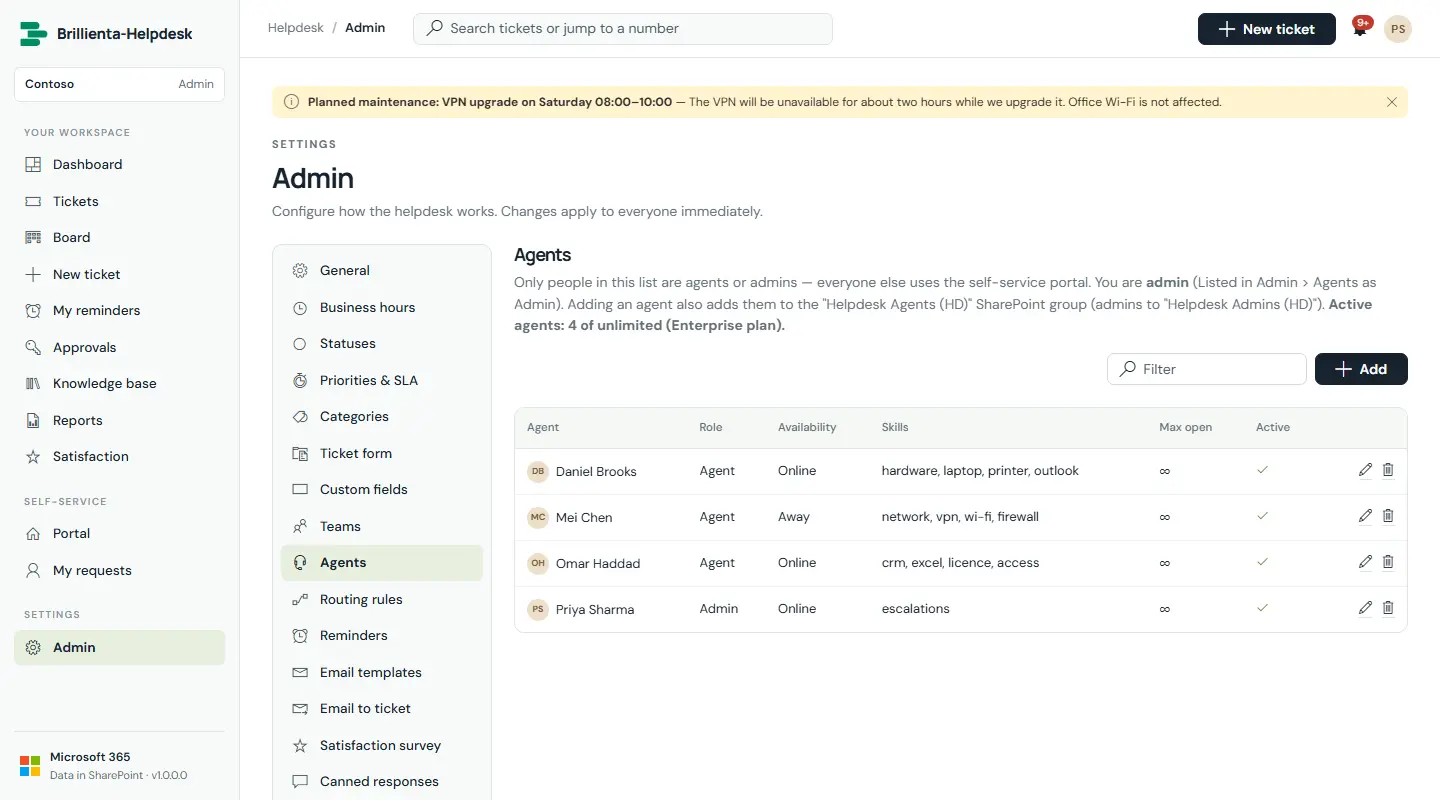Open Reports in the sidebar
1440x800 pixels.
119,420
